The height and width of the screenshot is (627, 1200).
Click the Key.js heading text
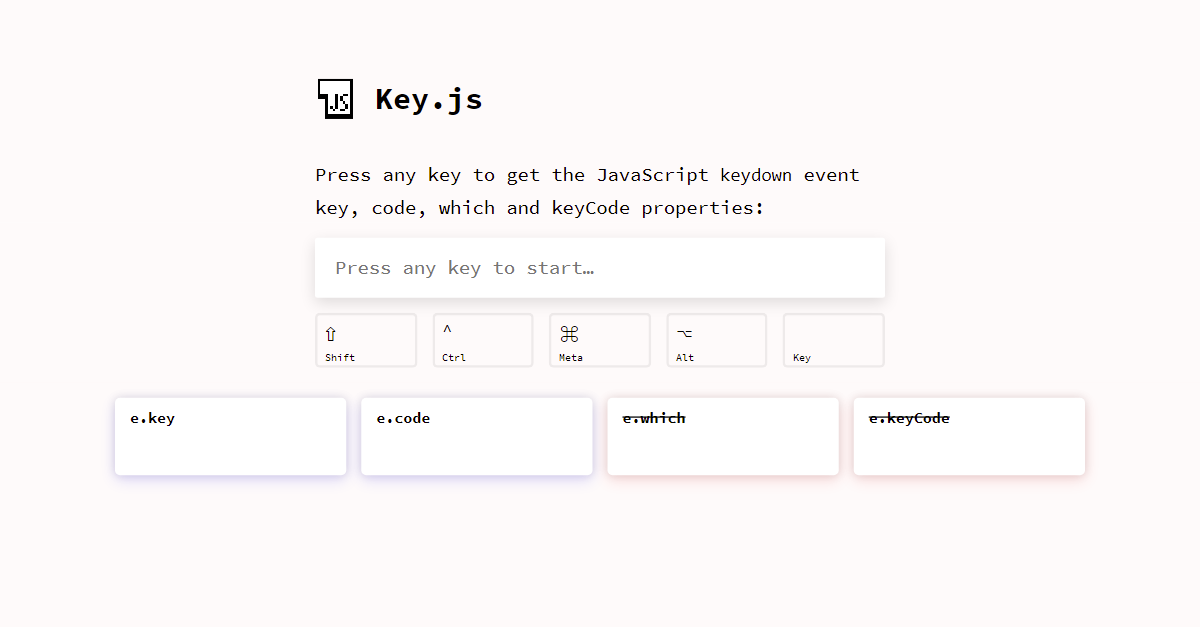(429, 98)
